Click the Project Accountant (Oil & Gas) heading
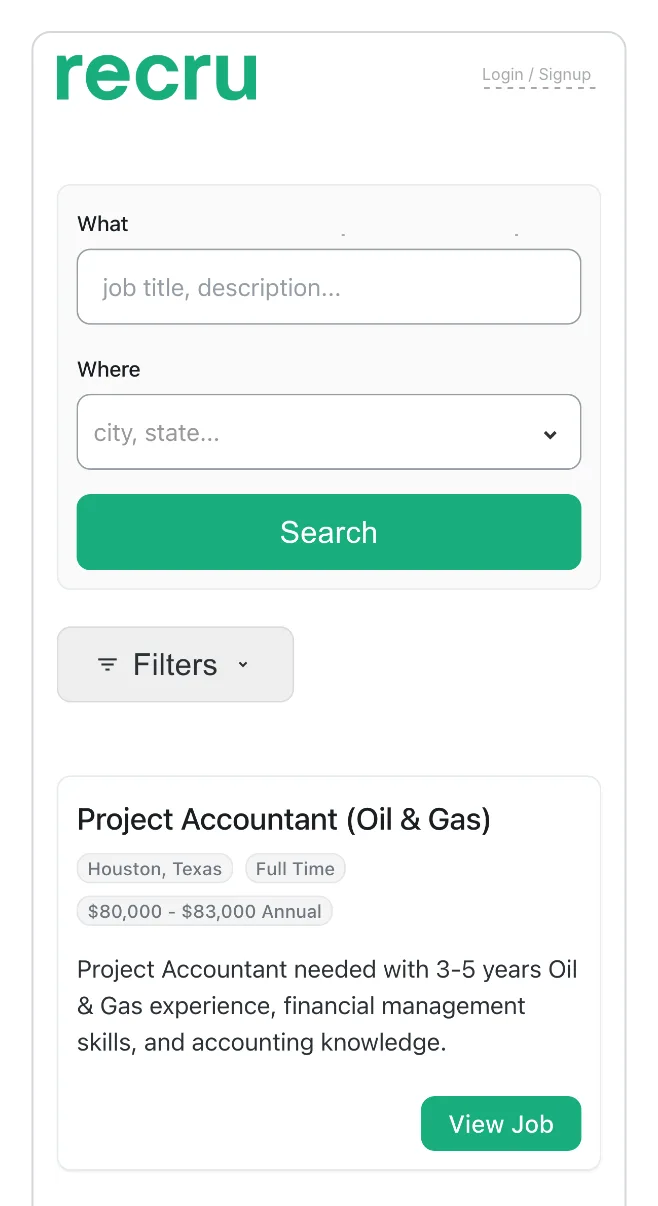Screen dimensions: 658x1206 pos(283,819)
